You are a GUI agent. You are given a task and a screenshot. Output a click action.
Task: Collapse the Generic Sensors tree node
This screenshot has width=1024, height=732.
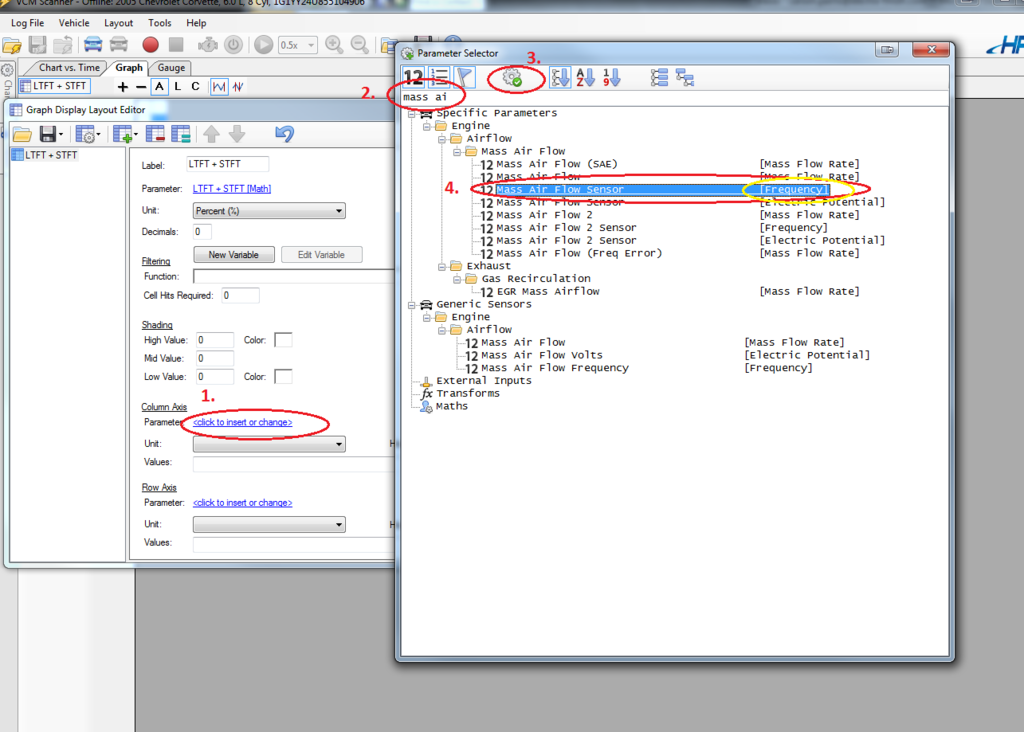(x=409, y=304)
